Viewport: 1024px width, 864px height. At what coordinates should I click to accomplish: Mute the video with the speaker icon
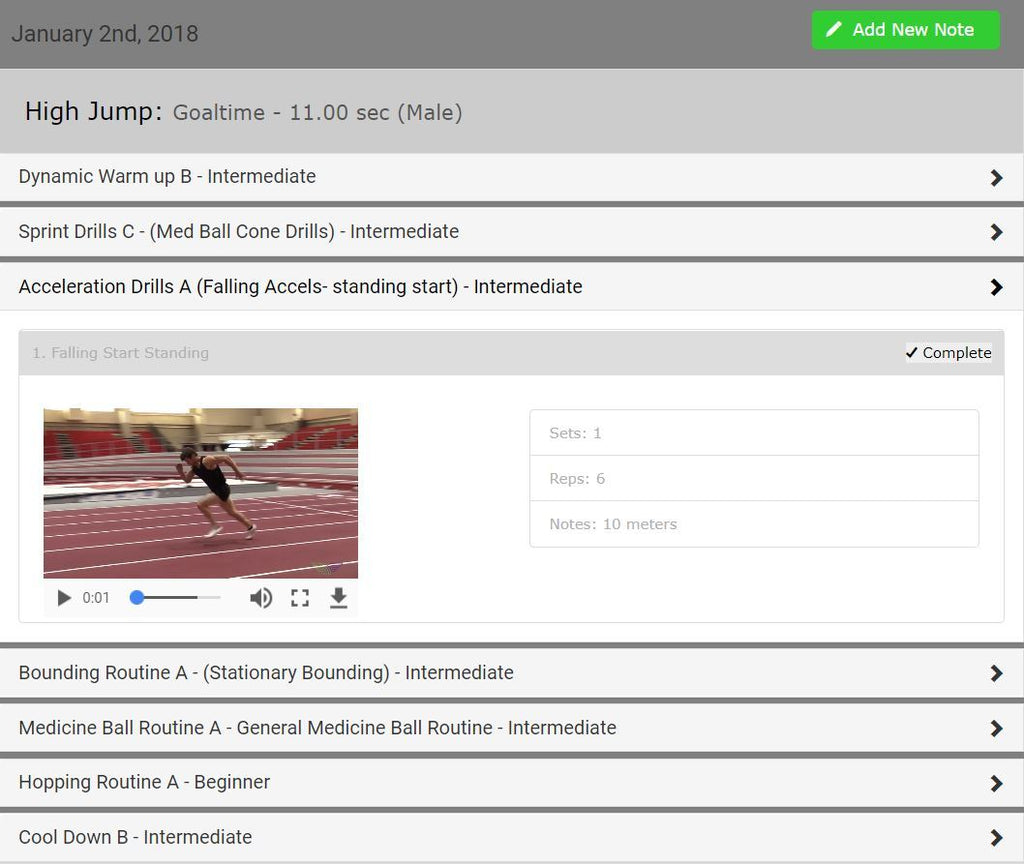coord(261,598)
